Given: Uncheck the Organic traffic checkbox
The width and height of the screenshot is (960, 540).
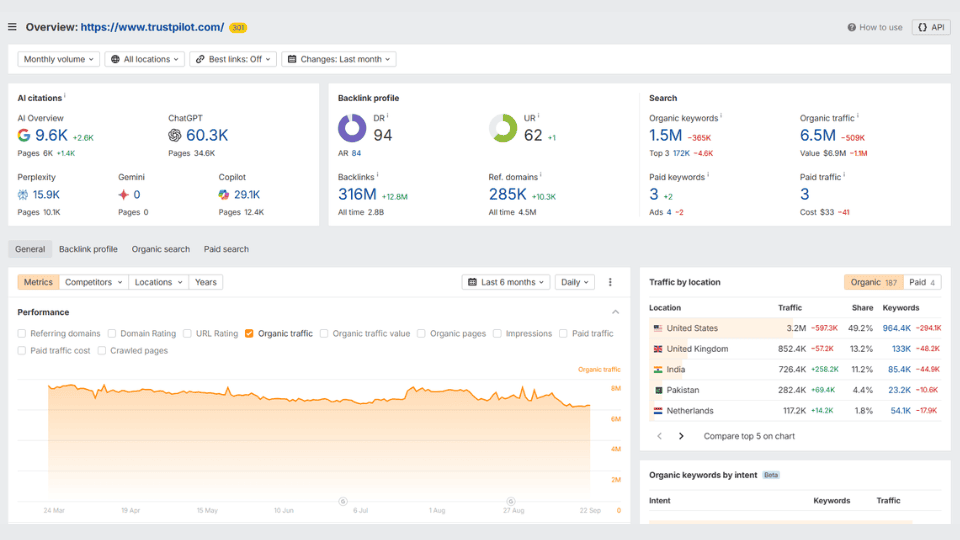Looking at the screenshot, I should (249, 334).
